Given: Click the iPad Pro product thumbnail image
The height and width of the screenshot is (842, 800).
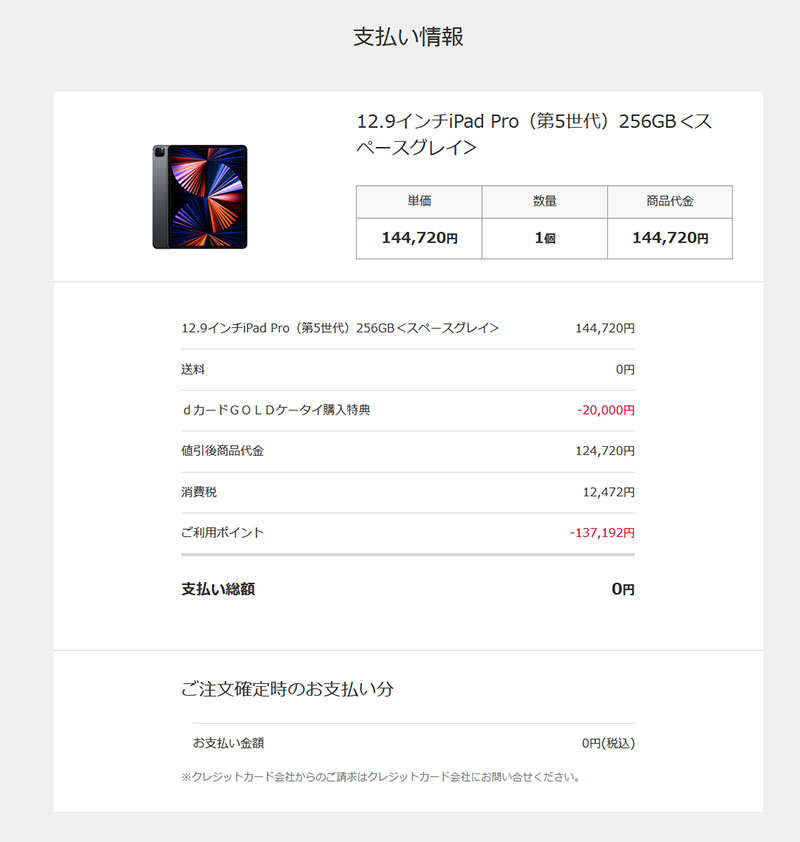Looking at the screenshot, I should pyautogui.click(x=200, y=197).
